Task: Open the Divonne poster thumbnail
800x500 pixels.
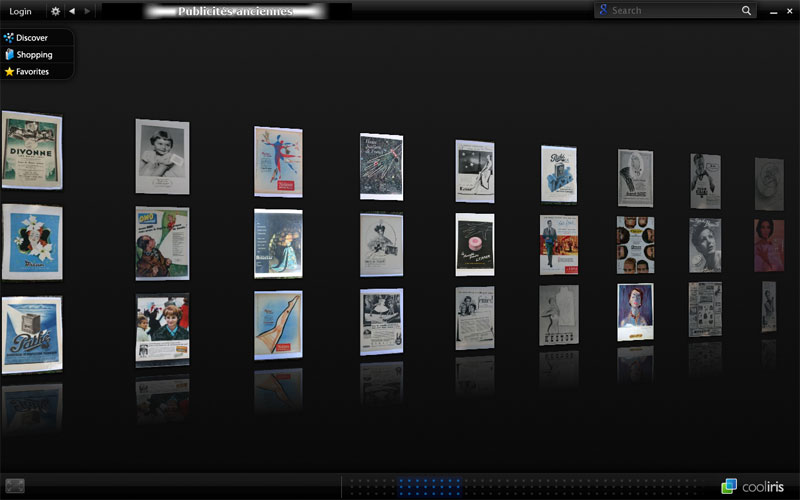Action: coord(32,150)
